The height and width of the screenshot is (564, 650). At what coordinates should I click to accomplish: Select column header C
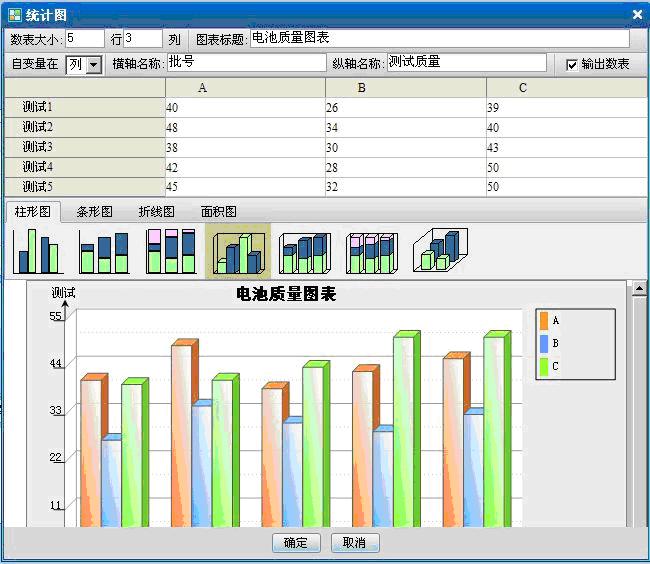[566, 88]
